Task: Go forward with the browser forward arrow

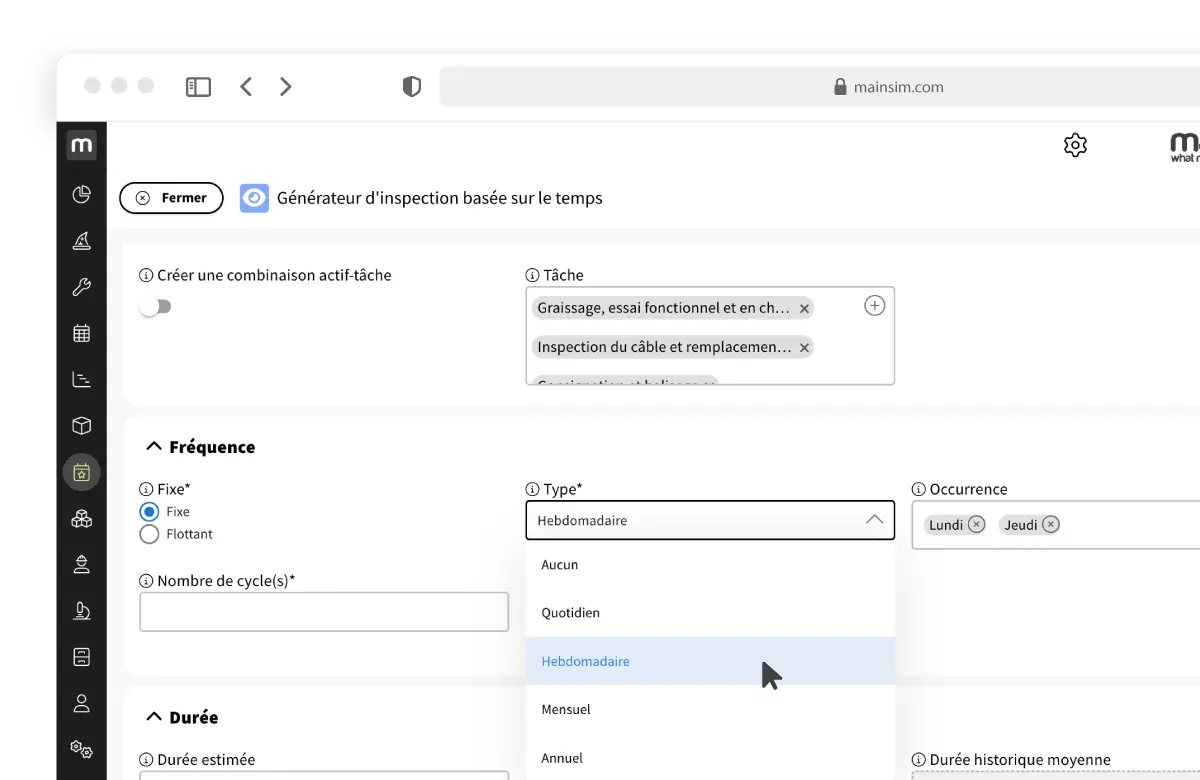Action: (286, 87)
